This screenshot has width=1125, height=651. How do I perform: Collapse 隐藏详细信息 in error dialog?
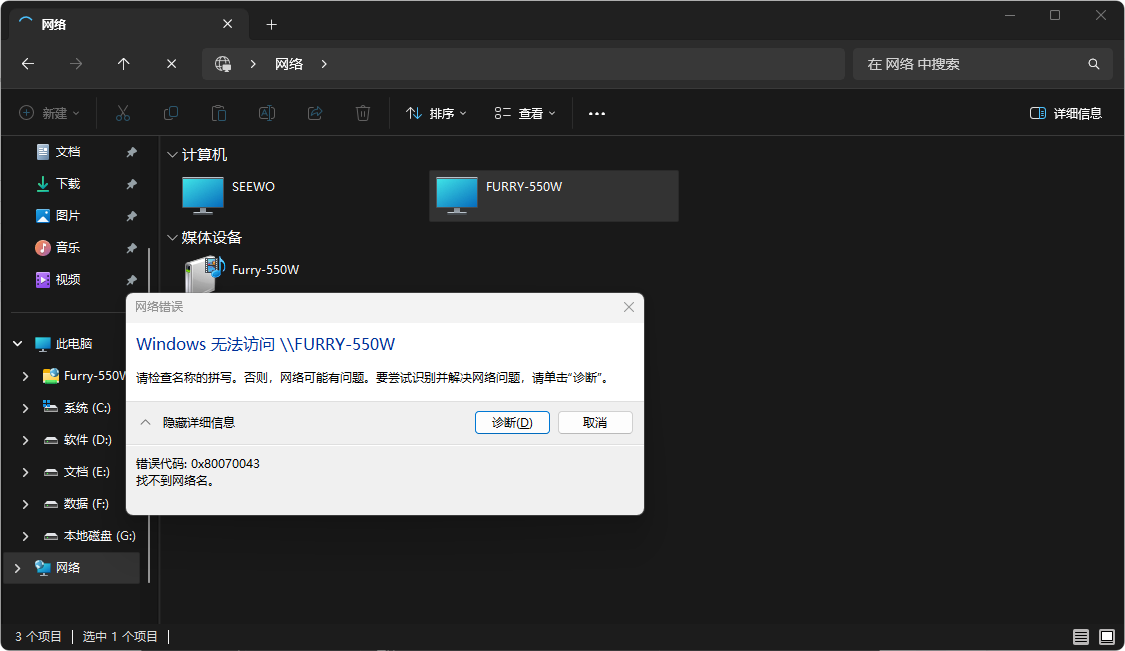pyautogui.click(x=187, y=423)
